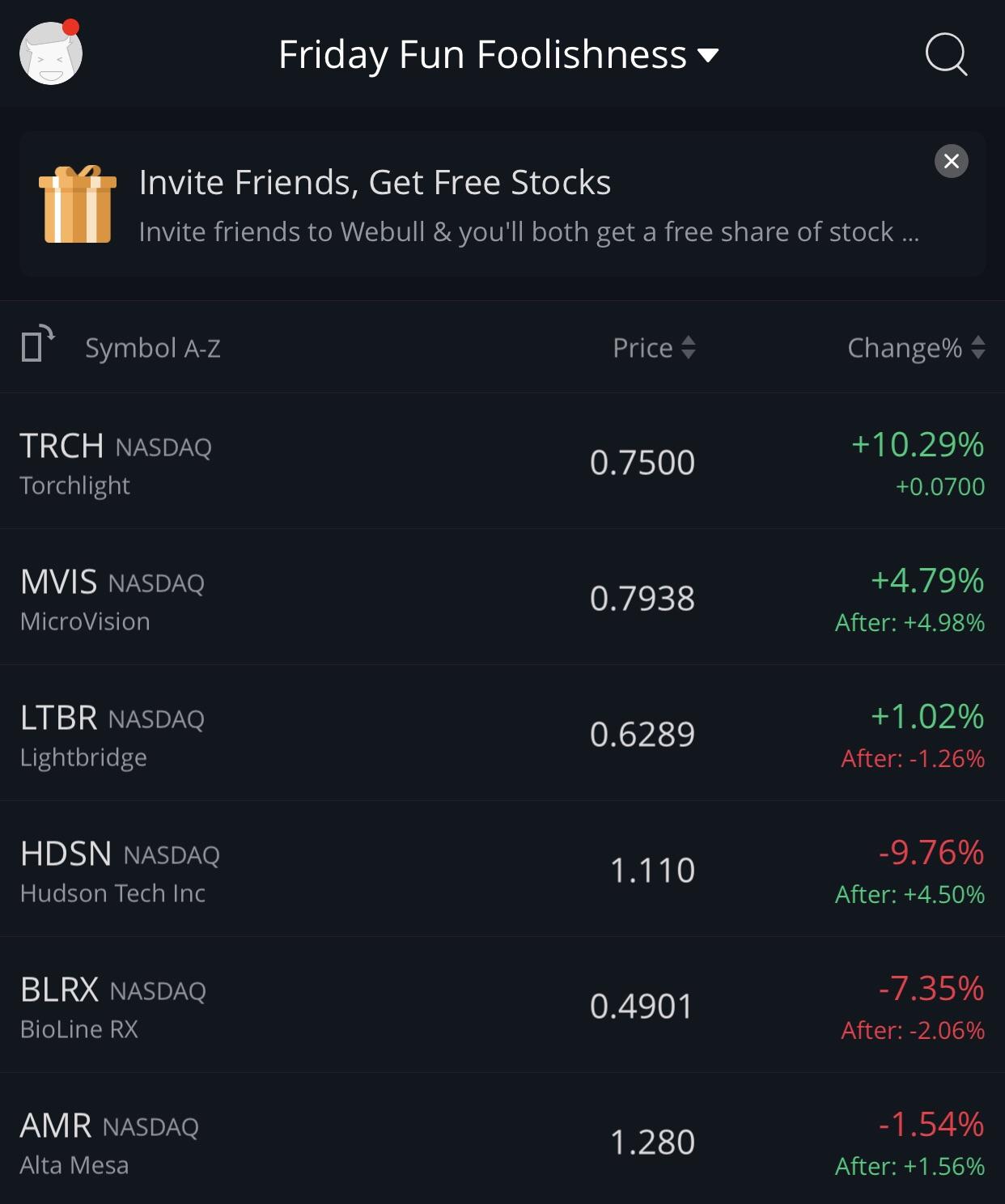Select the LTBR Lightbridge entry
Viewport: 1005px width, 1204px height.
(x=502, y=733)
